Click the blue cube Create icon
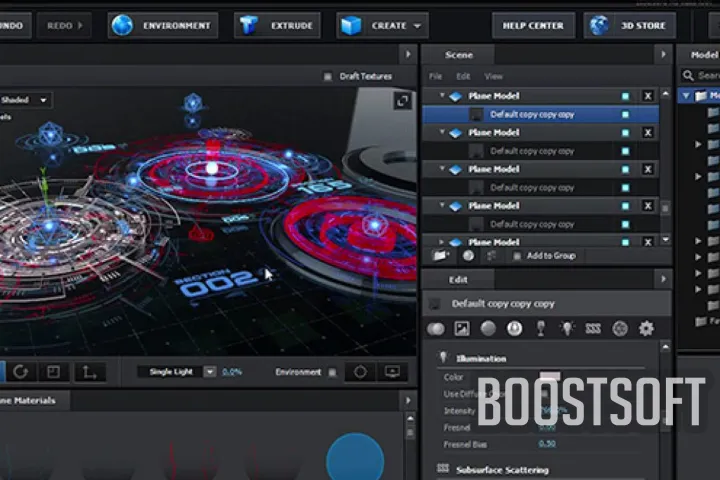Screen dimensions: 720x480 351,25
